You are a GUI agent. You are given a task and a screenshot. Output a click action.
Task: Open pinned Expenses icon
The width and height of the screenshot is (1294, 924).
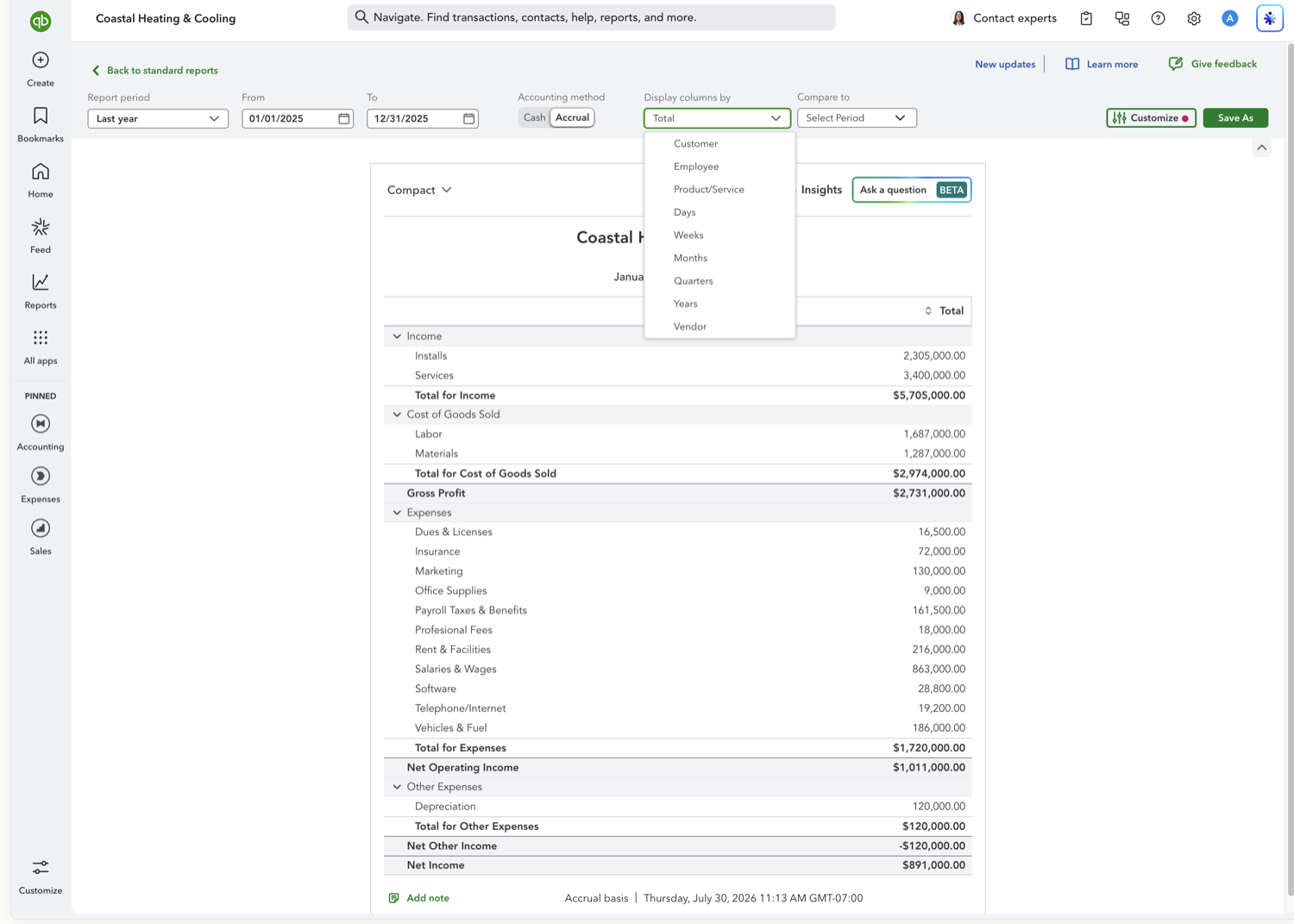tap(41, 476)
